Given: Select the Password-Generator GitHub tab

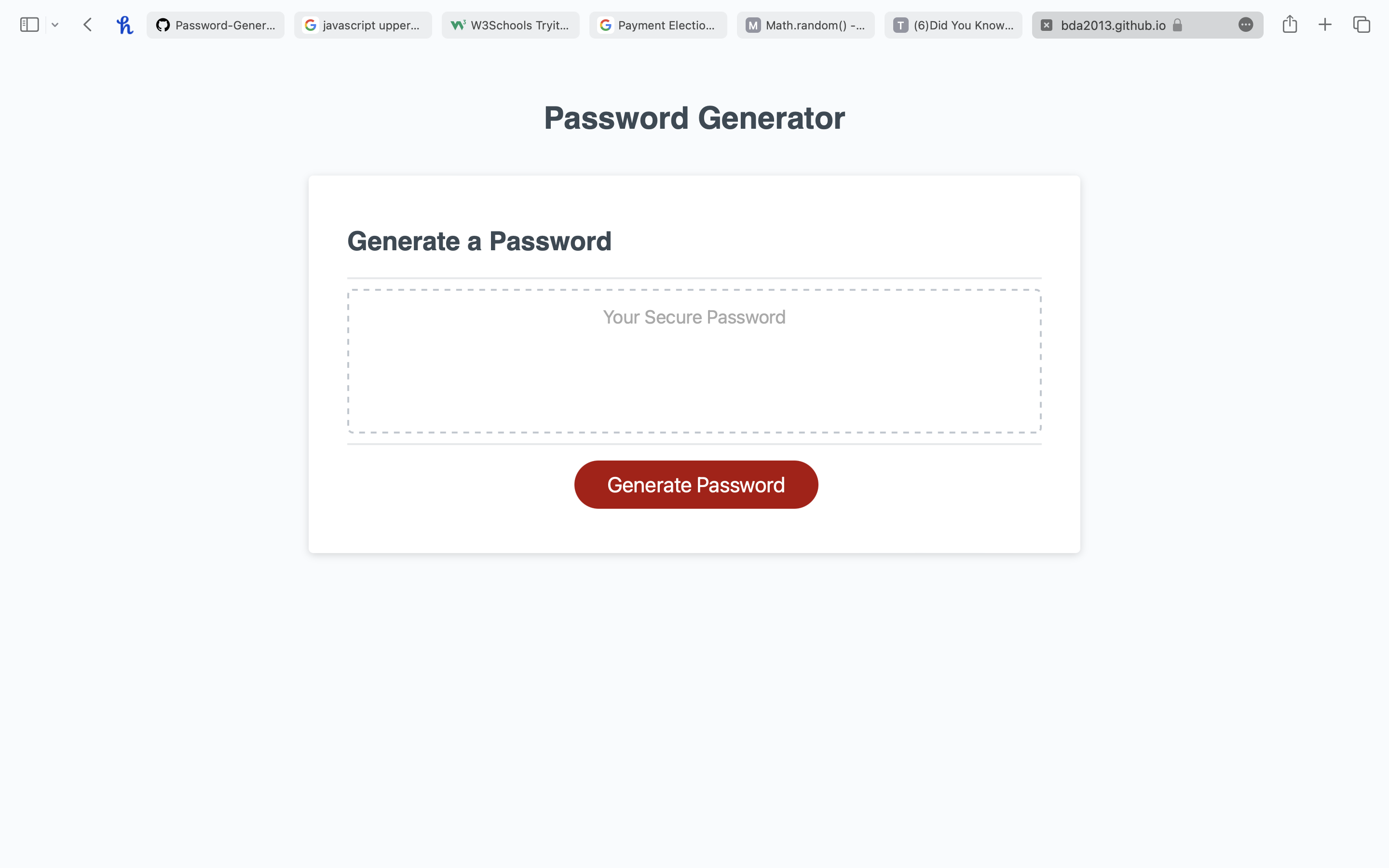Looking at the screenshot, I should tap(215, 24).
